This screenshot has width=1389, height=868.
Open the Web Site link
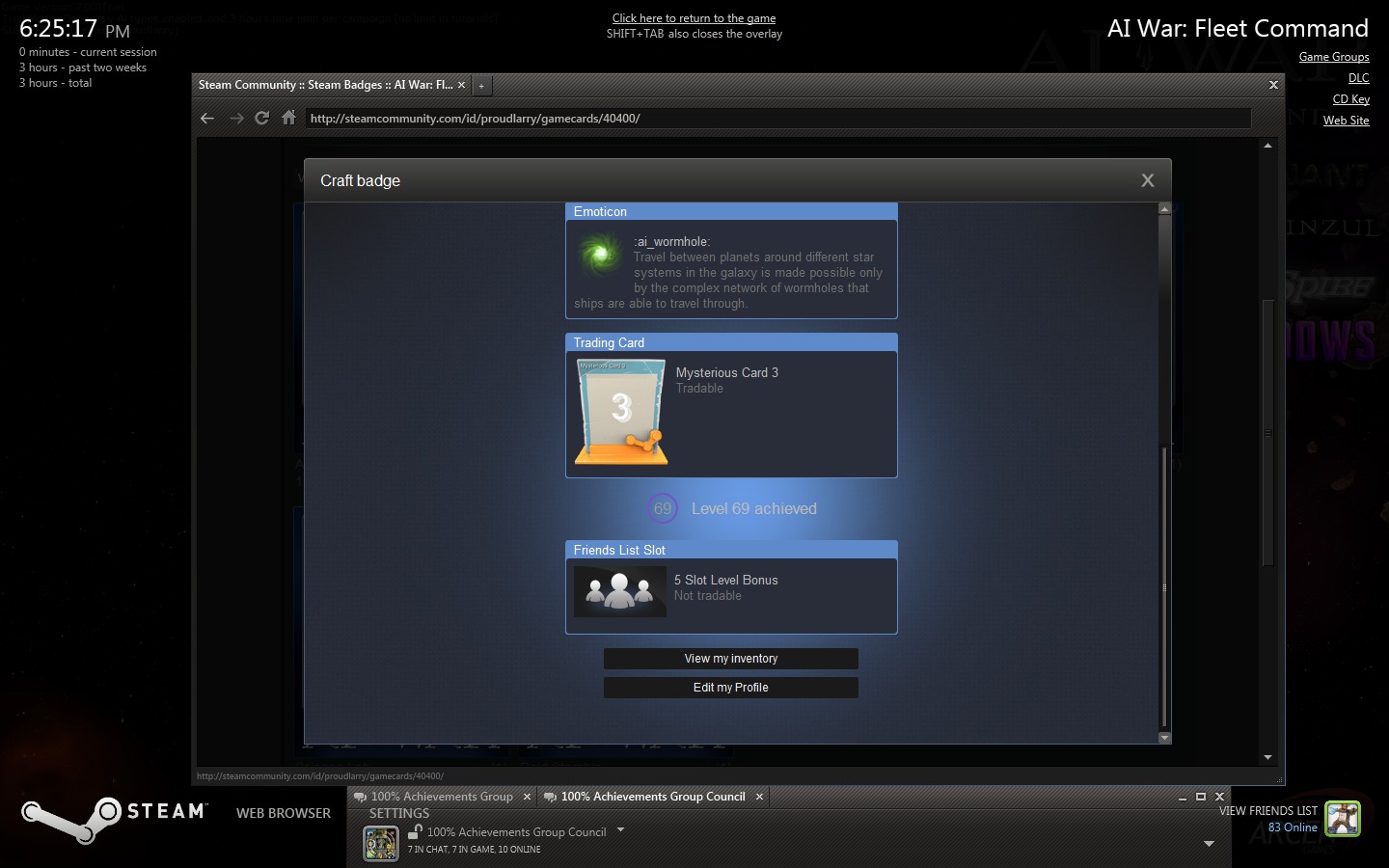coord(1347,121)
